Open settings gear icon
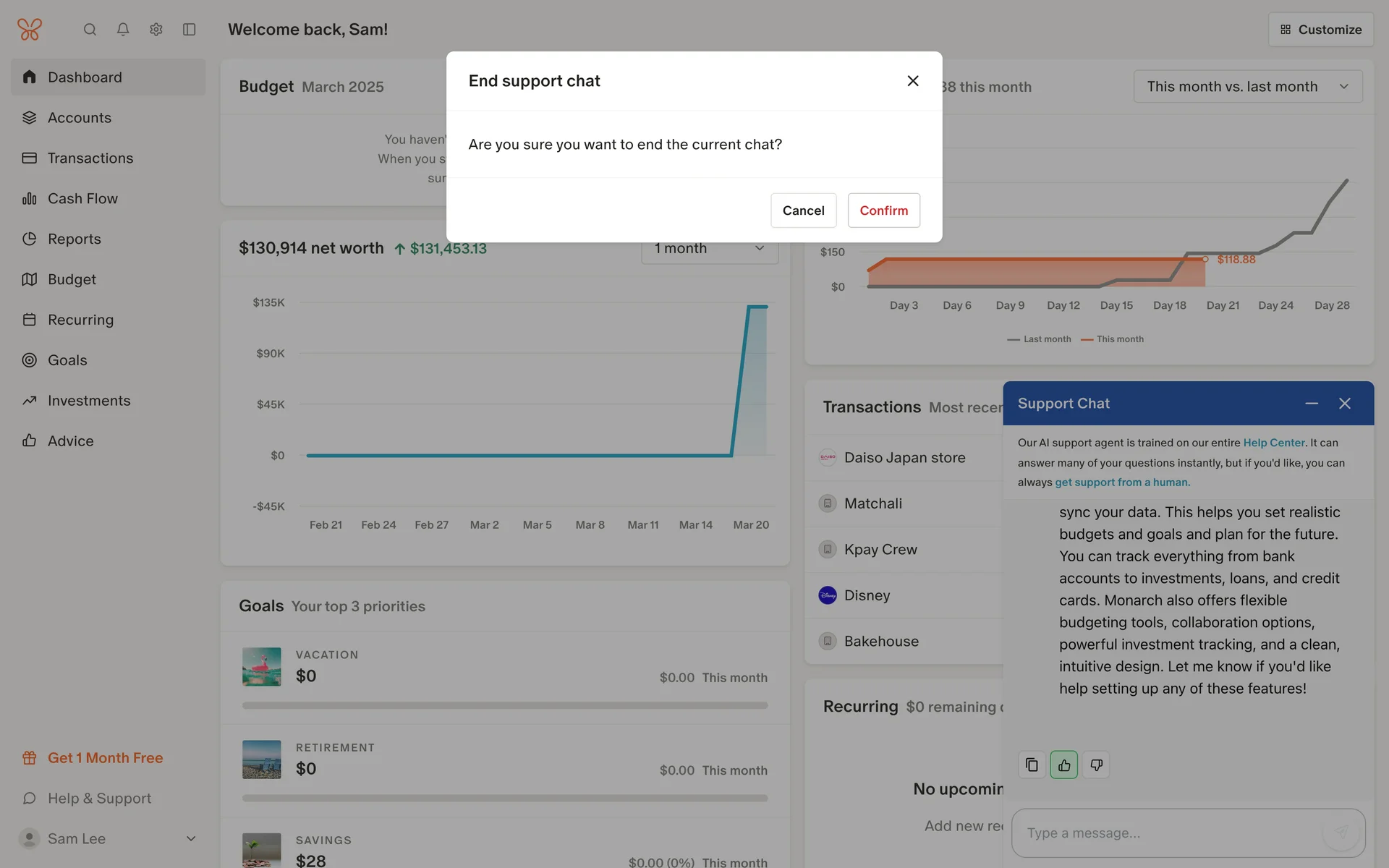This screenshot has width=1389, height=868. click(156, 30)
